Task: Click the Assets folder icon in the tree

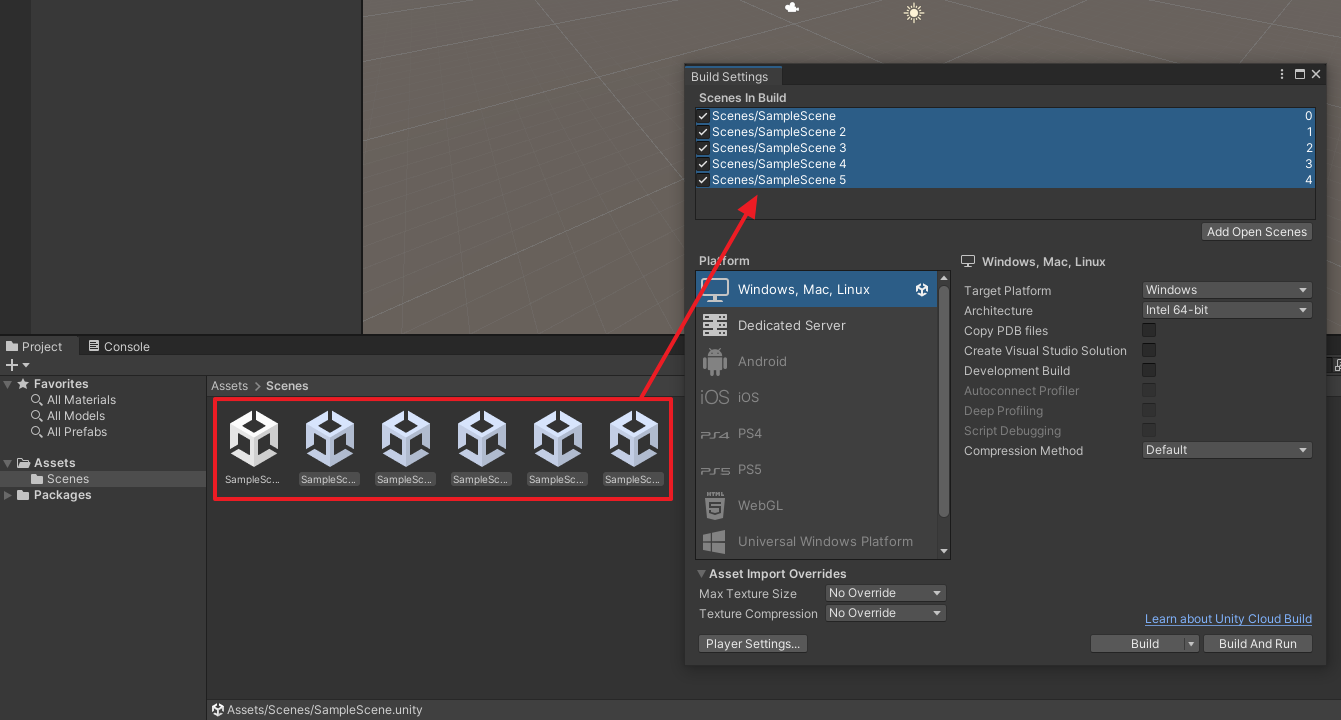Action: [24, 463]
